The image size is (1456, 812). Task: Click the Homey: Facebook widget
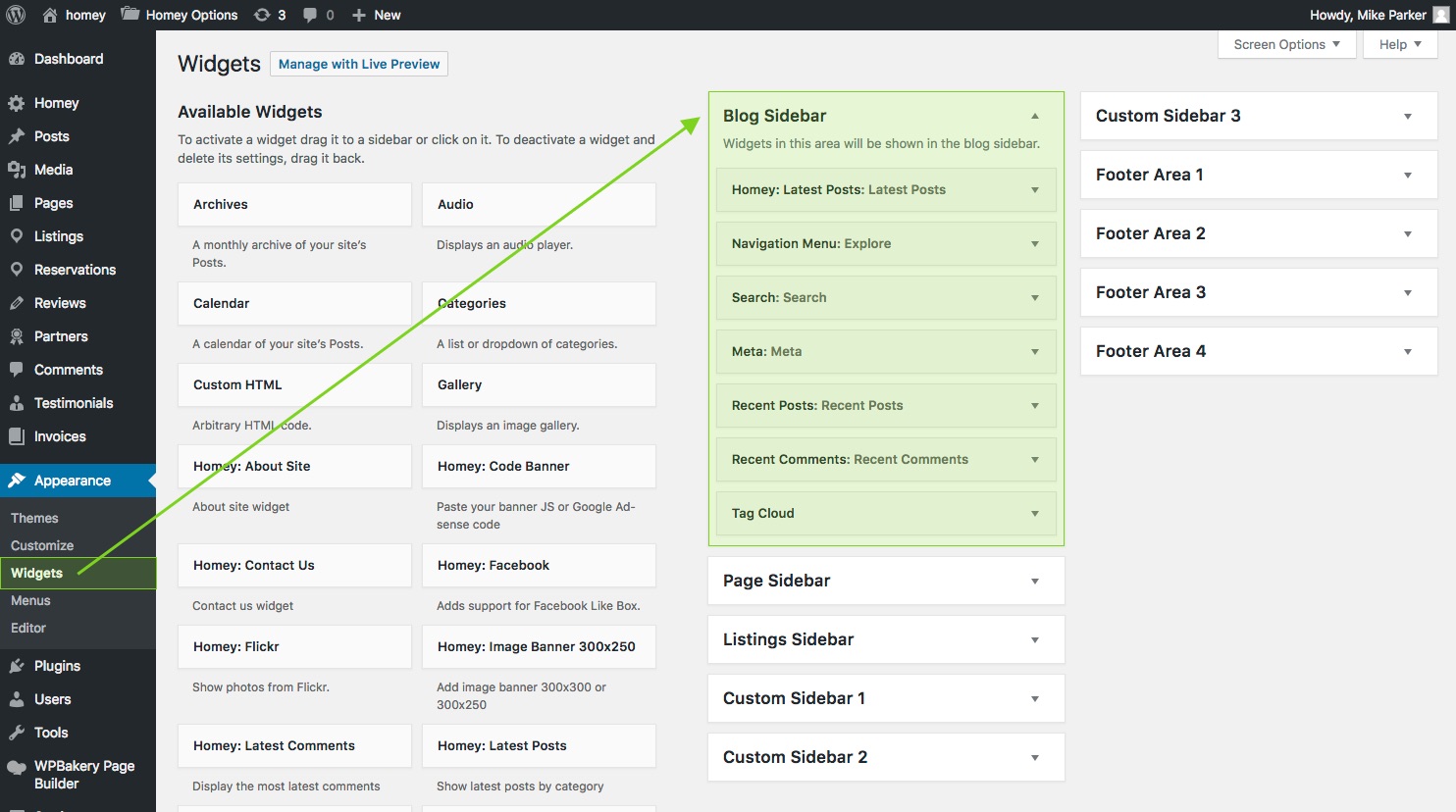click(x=539, y=565)
